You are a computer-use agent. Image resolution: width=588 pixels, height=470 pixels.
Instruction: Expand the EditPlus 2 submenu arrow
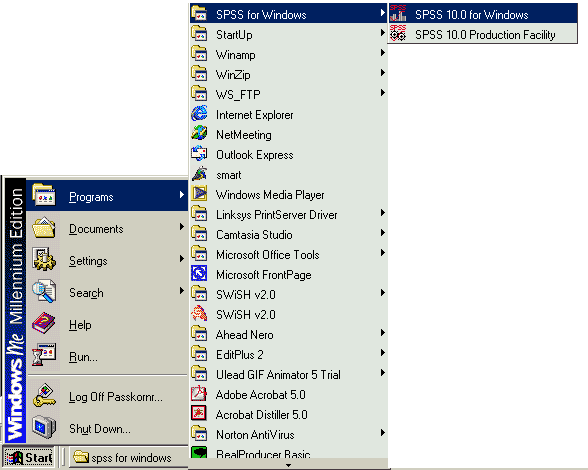pyautogui.click(x=382, y=353)
